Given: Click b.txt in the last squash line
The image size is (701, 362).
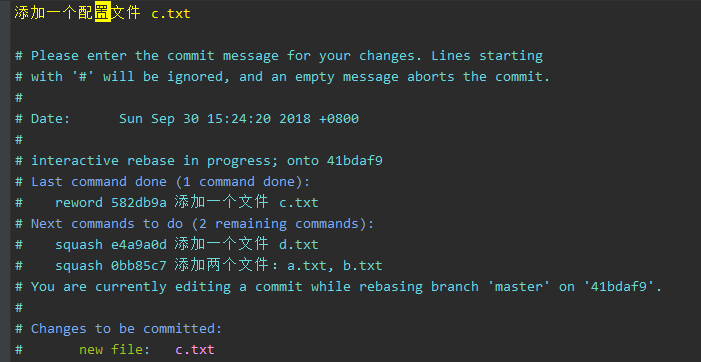Looking at the screenshot, I should (363, 266).
